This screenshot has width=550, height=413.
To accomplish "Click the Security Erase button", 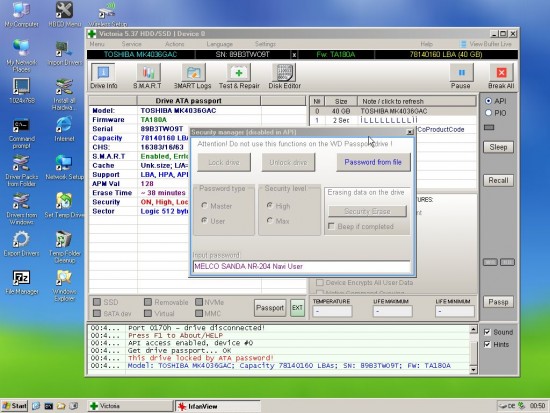I will (367, 211).
